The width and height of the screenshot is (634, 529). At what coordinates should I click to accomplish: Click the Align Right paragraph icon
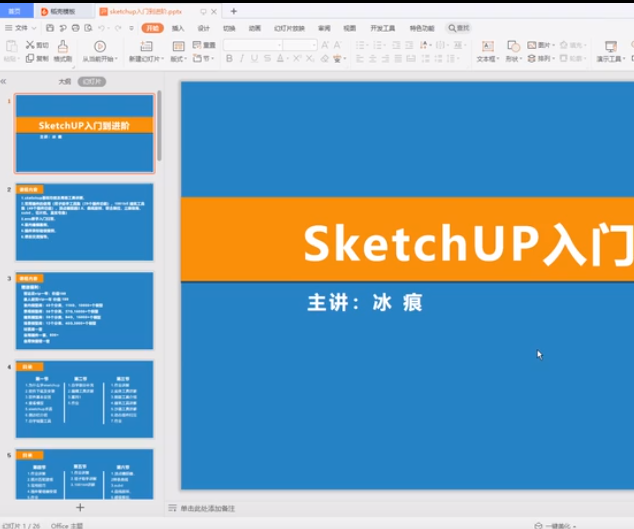(x=385, y=59)
